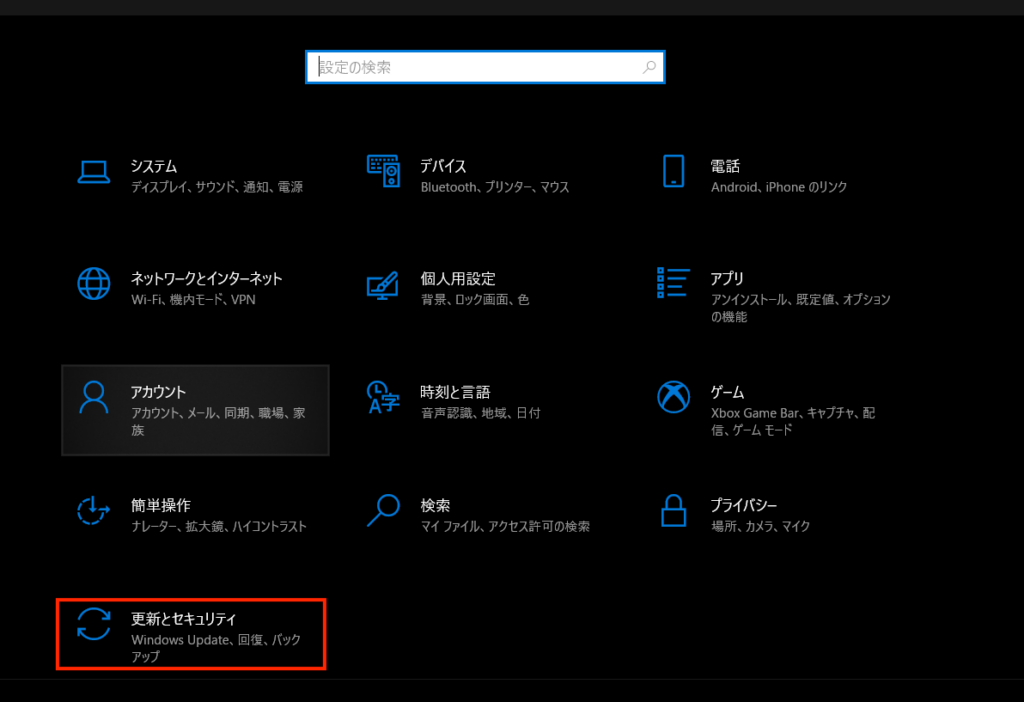
Task: Click the search magnifier inside the search box
Action: 649,67
